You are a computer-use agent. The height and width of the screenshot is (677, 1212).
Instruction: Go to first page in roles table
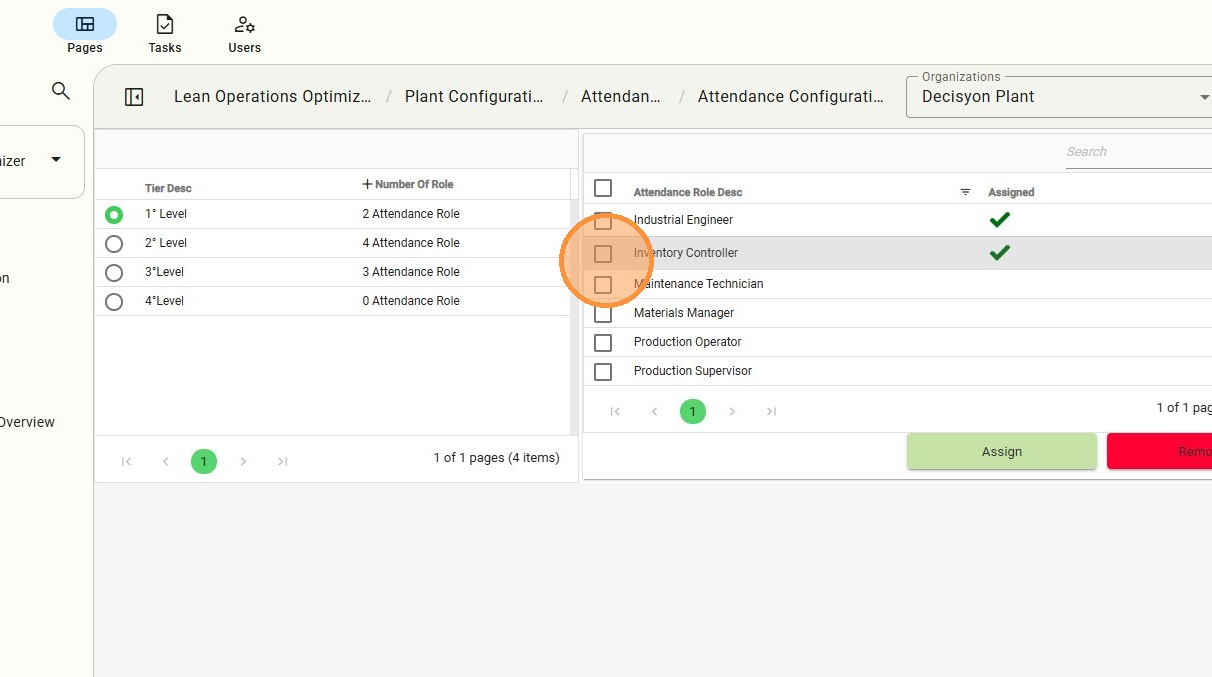click(x=615, y=411)
